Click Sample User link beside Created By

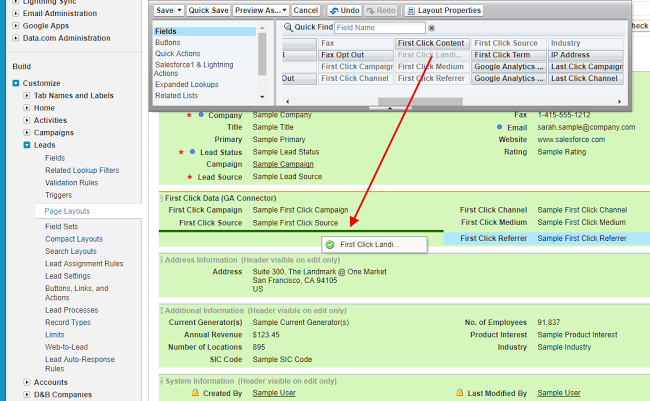[274, 393]
